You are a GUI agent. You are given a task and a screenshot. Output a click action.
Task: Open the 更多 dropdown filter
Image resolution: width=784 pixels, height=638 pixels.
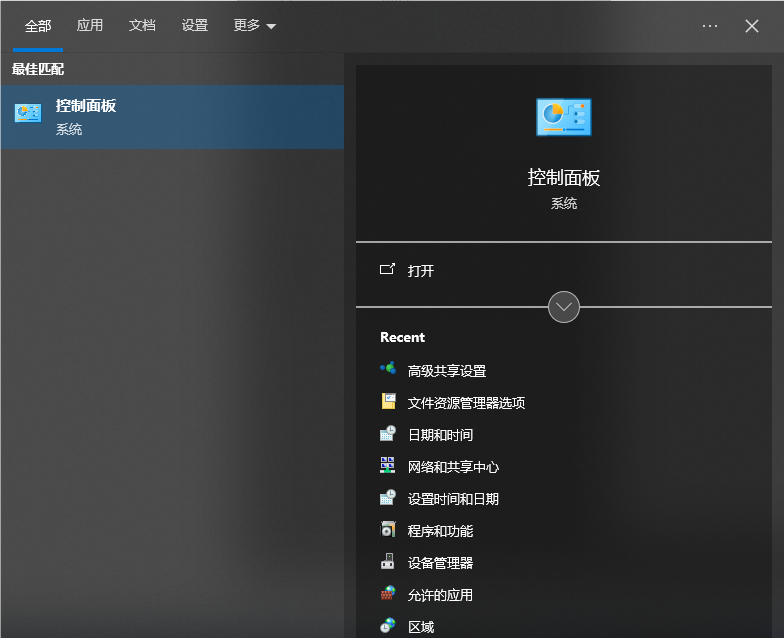click(254, 26)
